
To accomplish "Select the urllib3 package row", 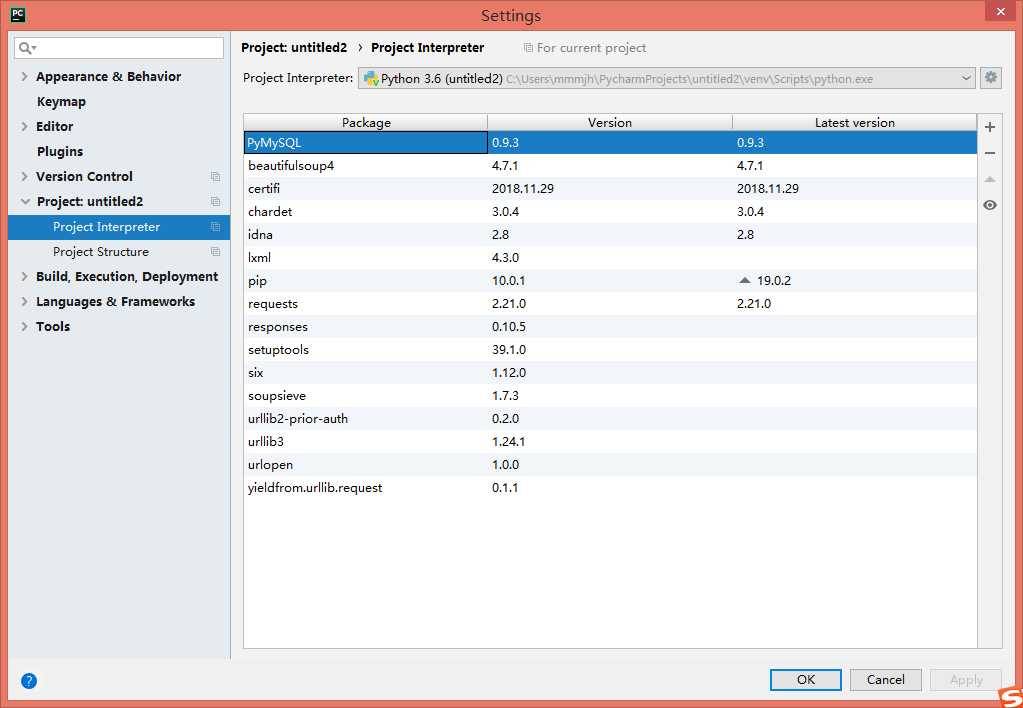I will [610, 442].
